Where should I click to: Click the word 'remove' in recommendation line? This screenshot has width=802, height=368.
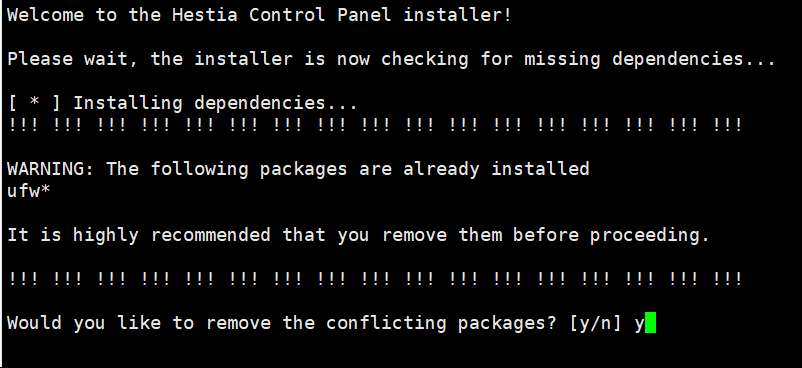click(x=414, y=235)
